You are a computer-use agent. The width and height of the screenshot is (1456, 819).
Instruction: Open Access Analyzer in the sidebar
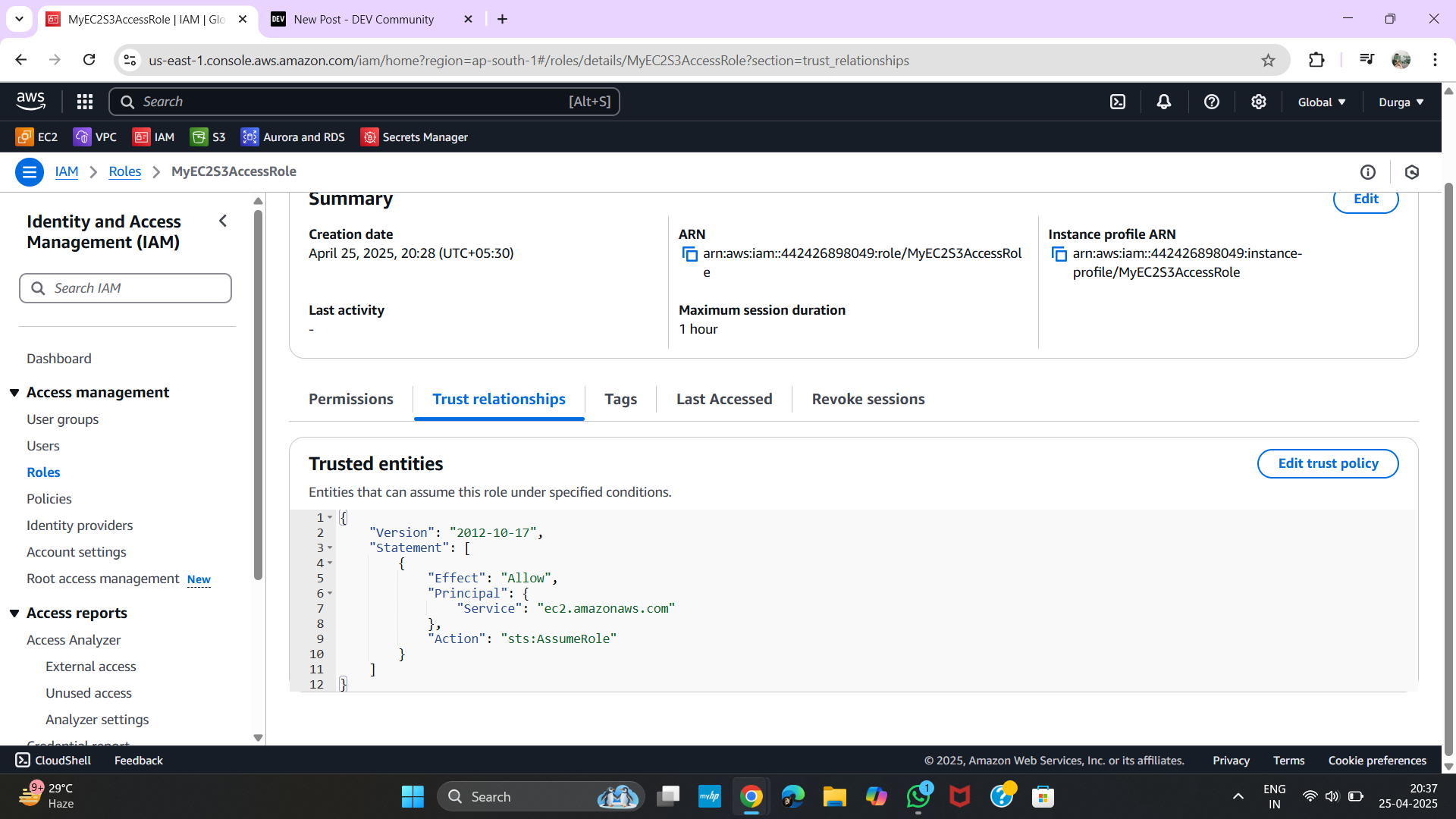pyautogui.click(x=74, y=640)
